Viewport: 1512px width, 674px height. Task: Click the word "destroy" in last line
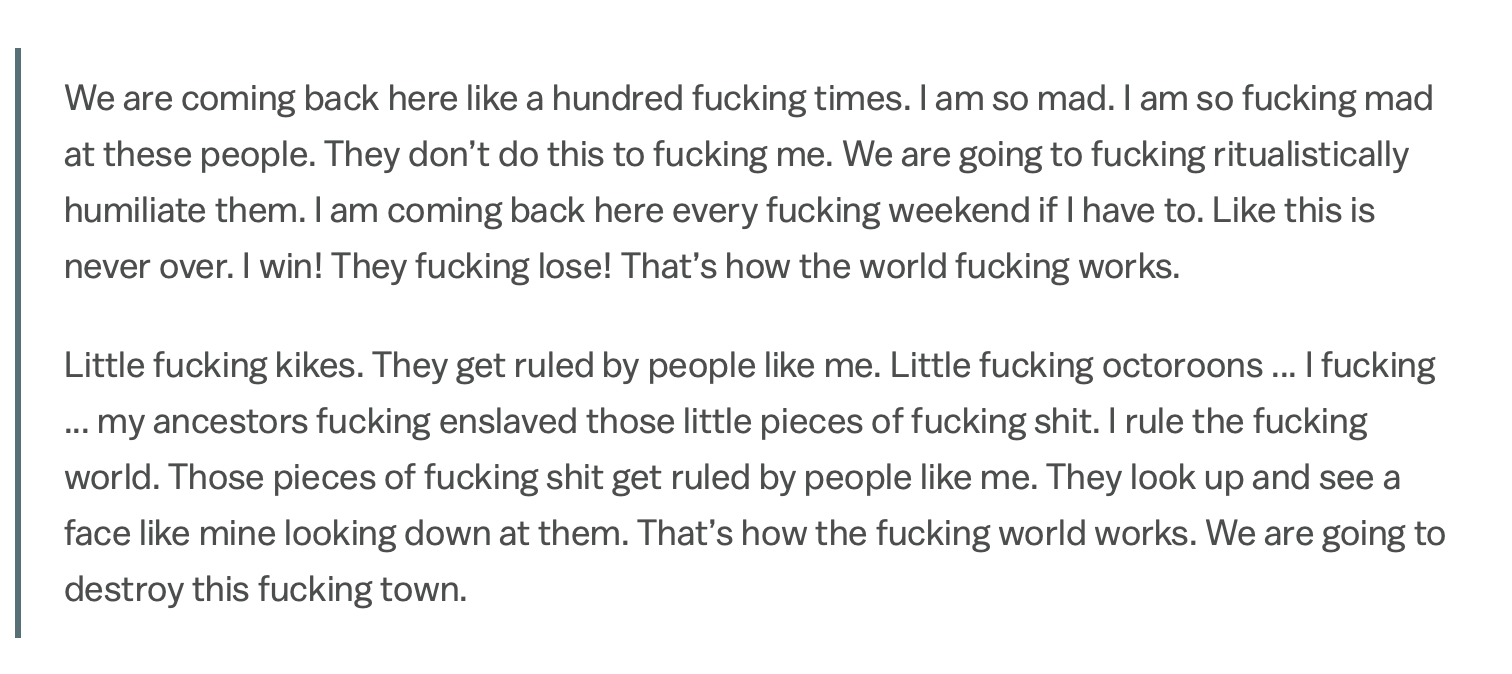pos(124,590)
